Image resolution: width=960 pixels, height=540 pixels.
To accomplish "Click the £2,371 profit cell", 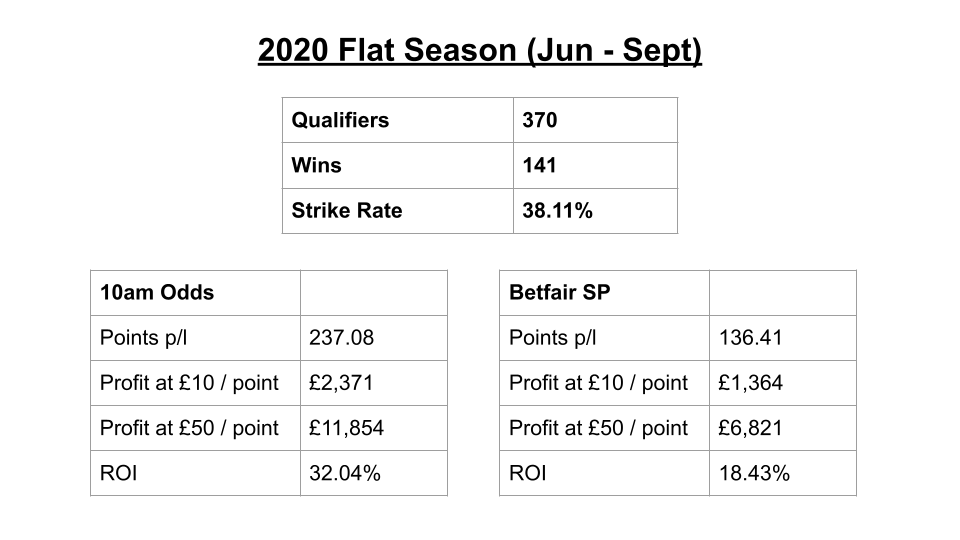I will tap(373, 383).
